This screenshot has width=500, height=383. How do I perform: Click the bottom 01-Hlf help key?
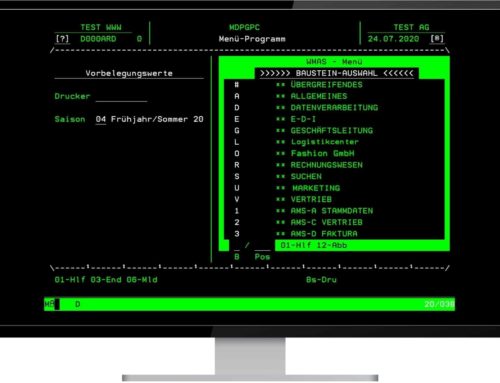[70, 280]
